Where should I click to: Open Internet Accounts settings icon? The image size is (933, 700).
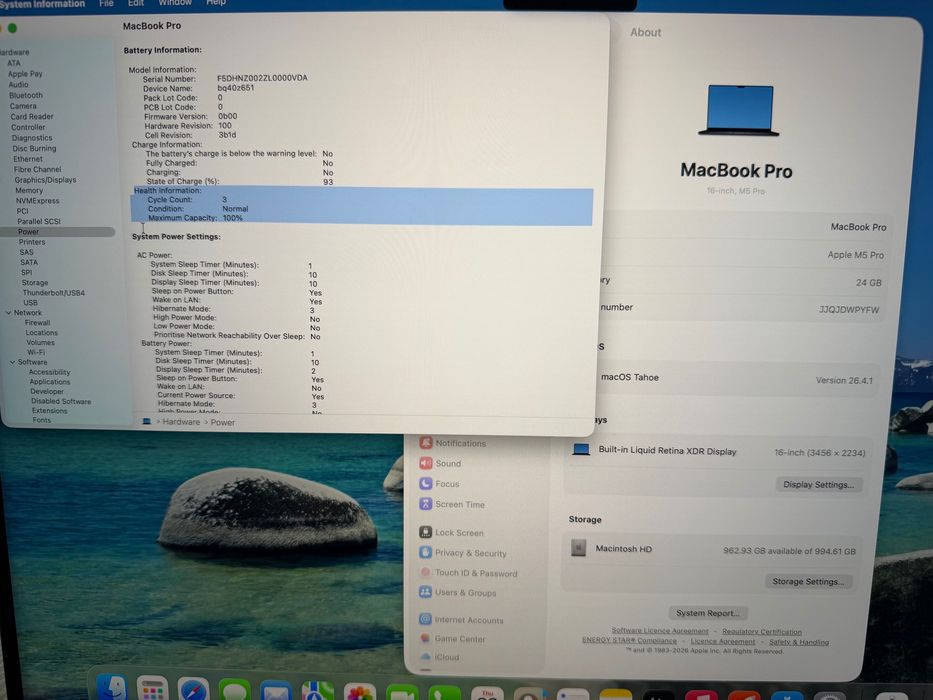tap(425, 619)
